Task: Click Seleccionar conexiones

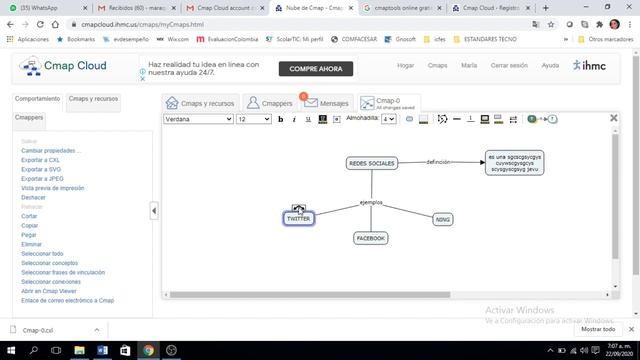Action: point(51,282)
